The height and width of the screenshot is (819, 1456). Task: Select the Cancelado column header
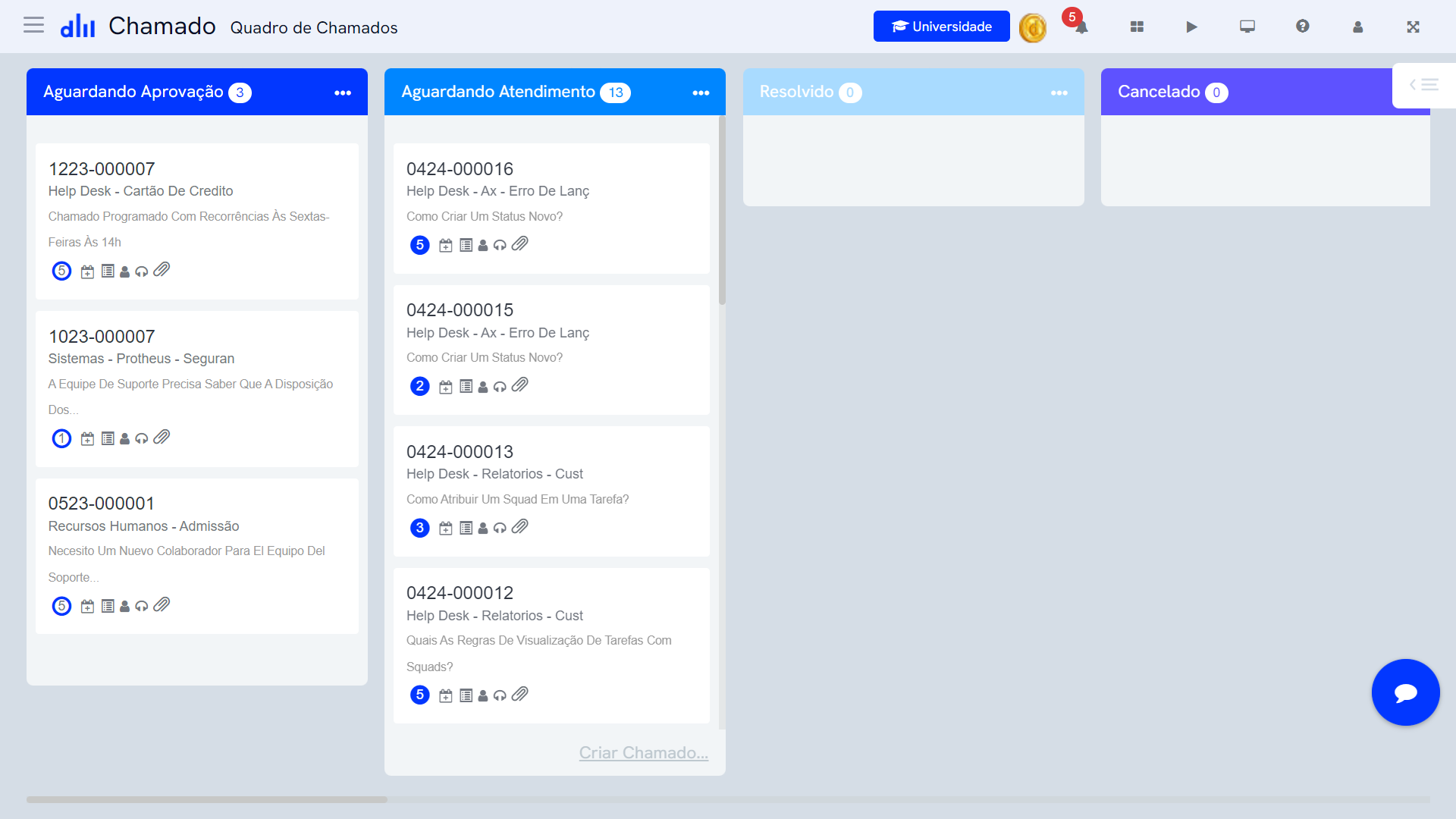click(x=1265, y=92)
